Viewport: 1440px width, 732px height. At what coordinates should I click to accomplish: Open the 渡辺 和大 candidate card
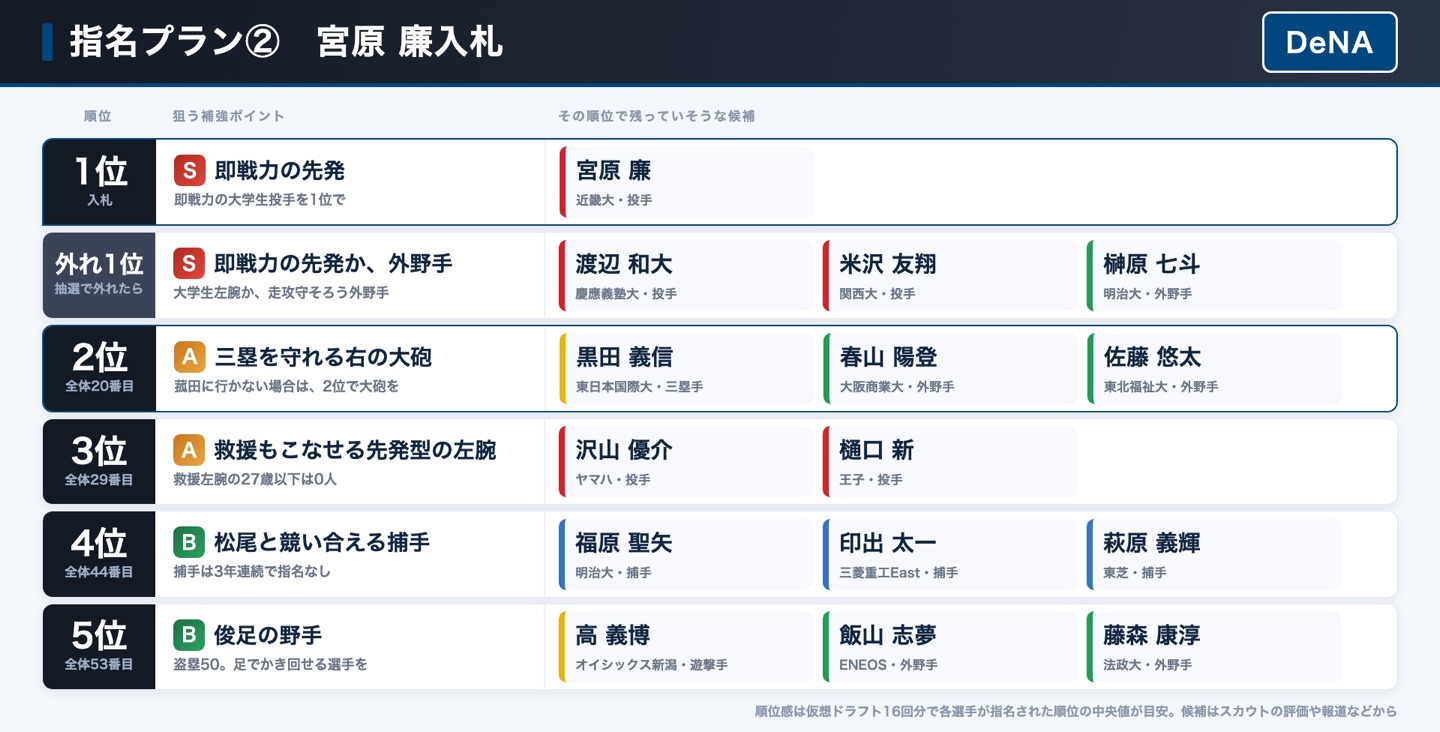(x=687, y=275)
